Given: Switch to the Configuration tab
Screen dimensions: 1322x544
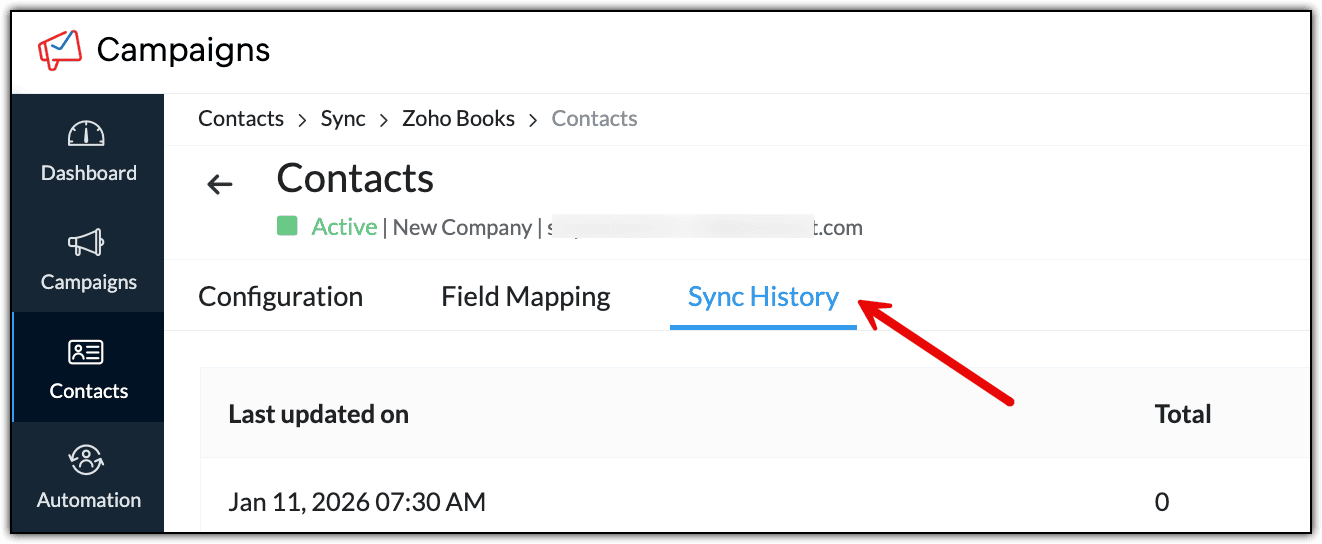Looking at the screenshot, I should (281, 297).
